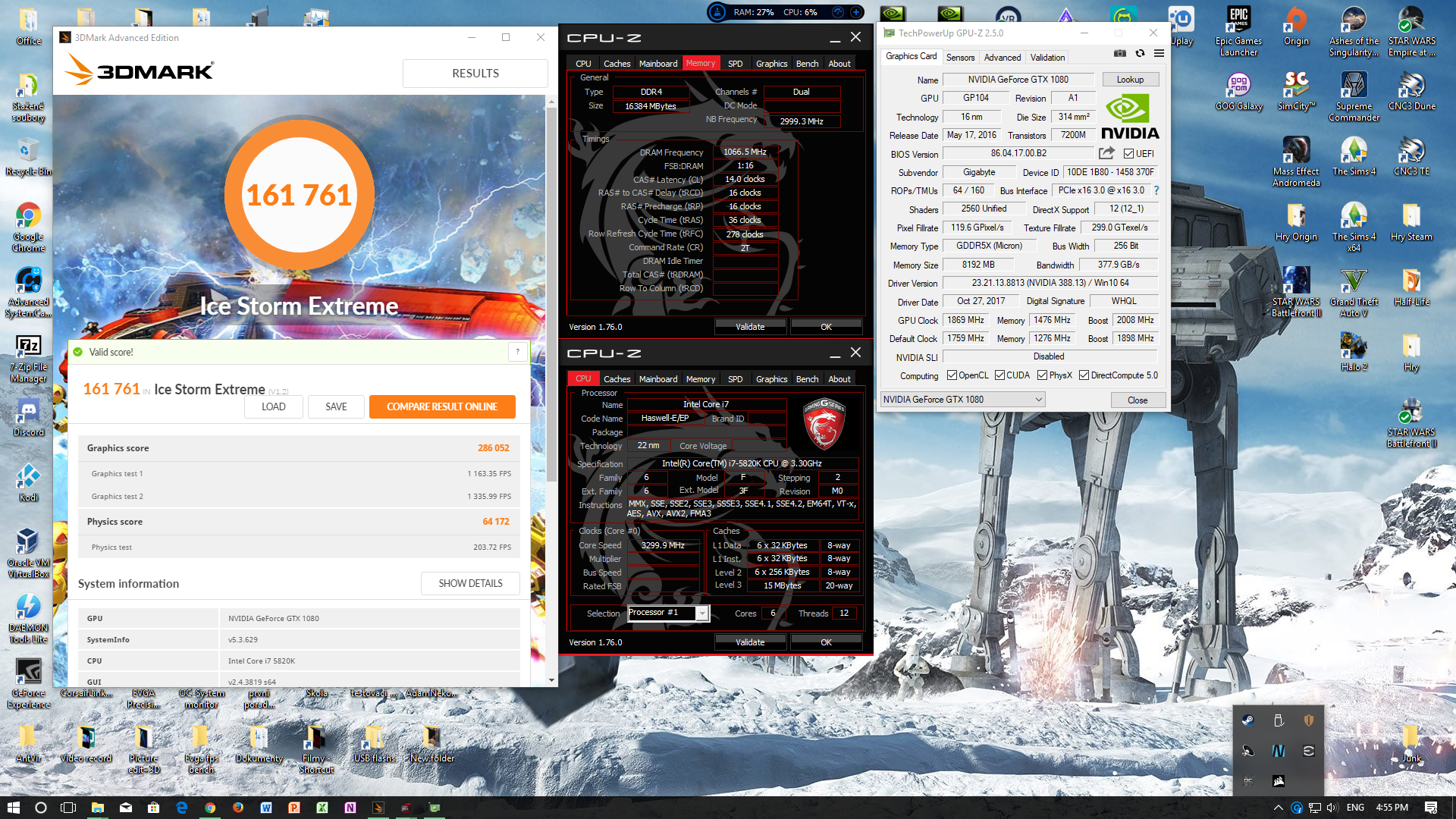Open Bench tab in upper CPU-Z window
1456x819 pixels.
[x=807, y=64]
